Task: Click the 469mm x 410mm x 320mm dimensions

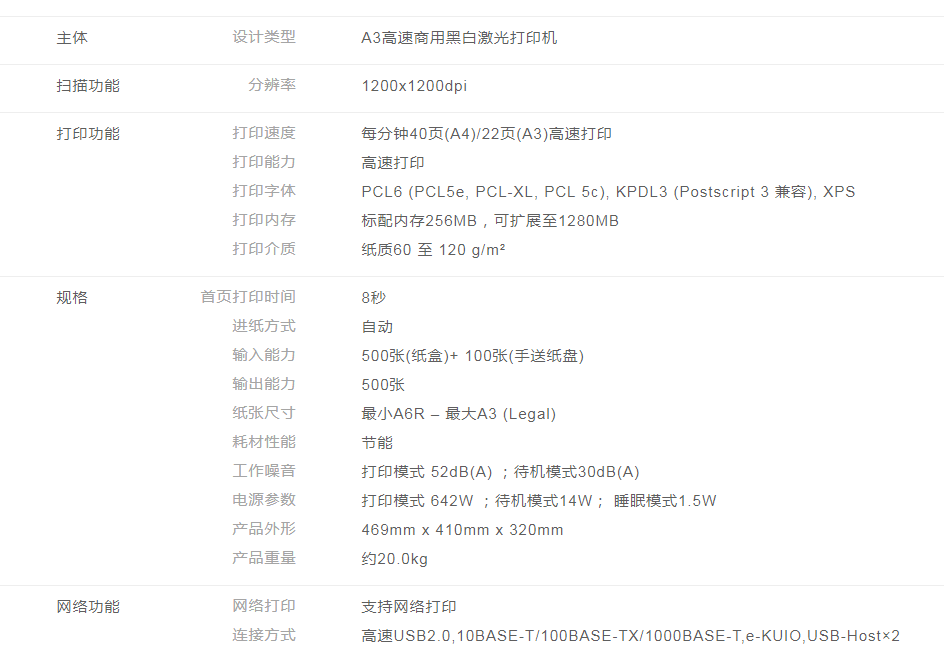Action: (x=462, y=530)
